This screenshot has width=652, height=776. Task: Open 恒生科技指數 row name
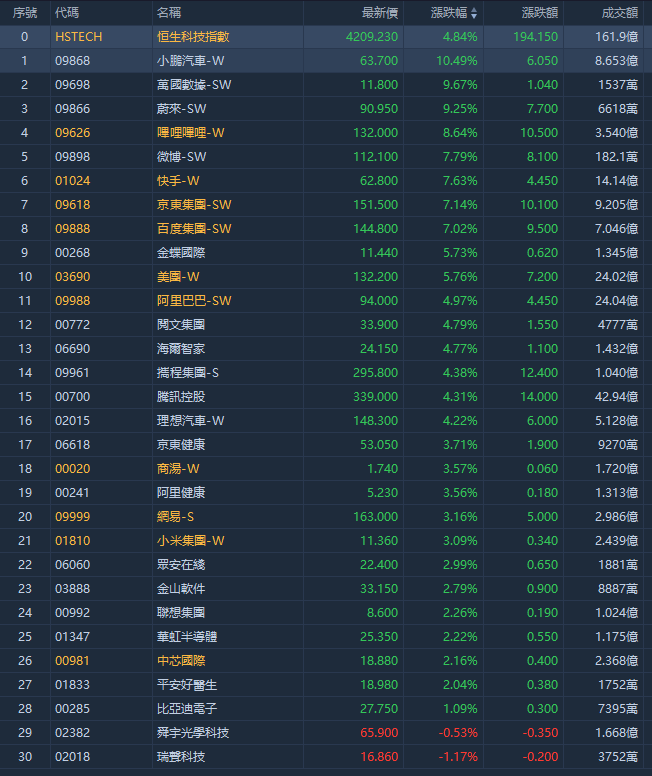[x=193, y=37]
